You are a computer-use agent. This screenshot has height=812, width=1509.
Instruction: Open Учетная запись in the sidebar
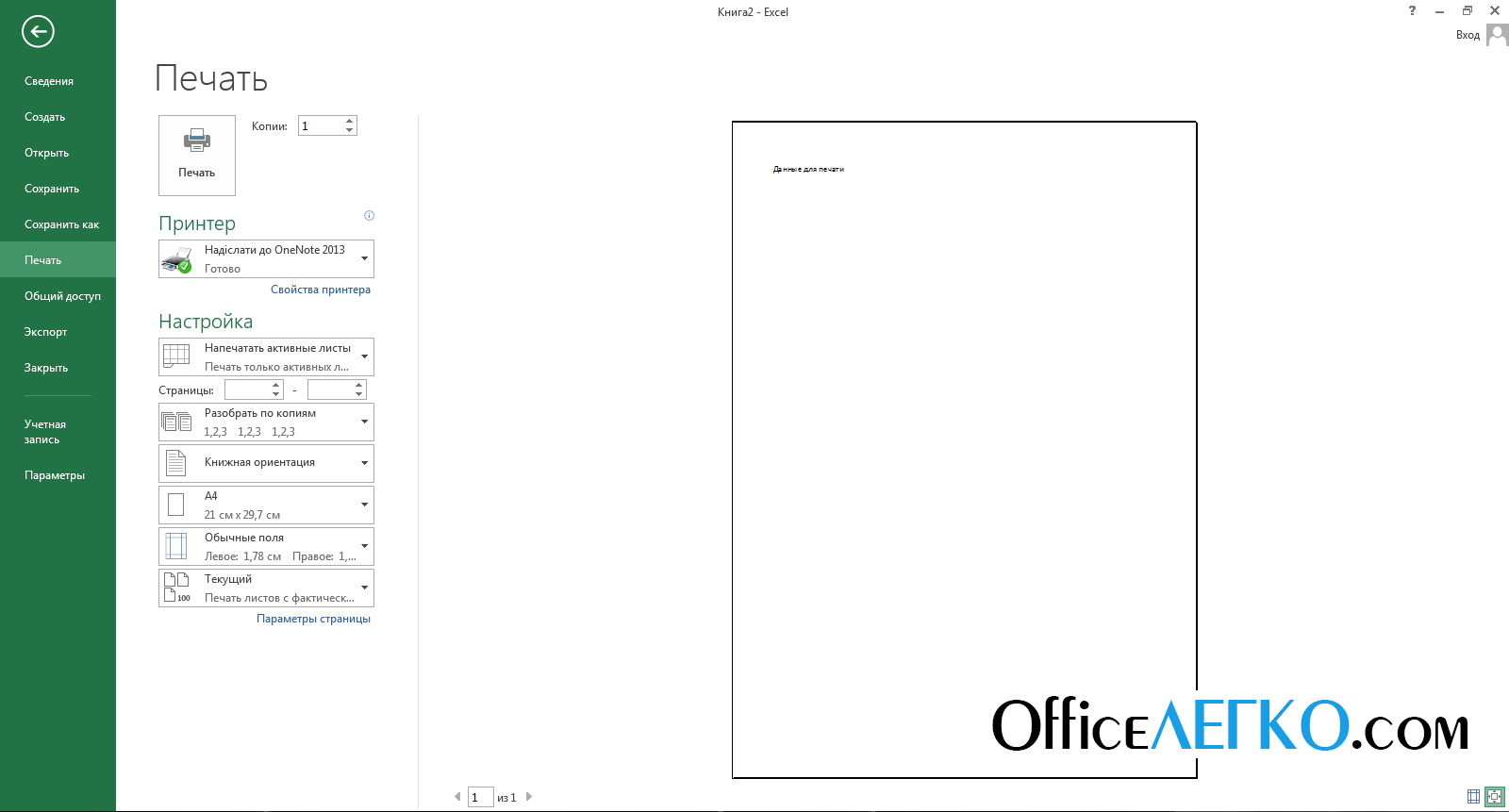click(x=58, y=432)
